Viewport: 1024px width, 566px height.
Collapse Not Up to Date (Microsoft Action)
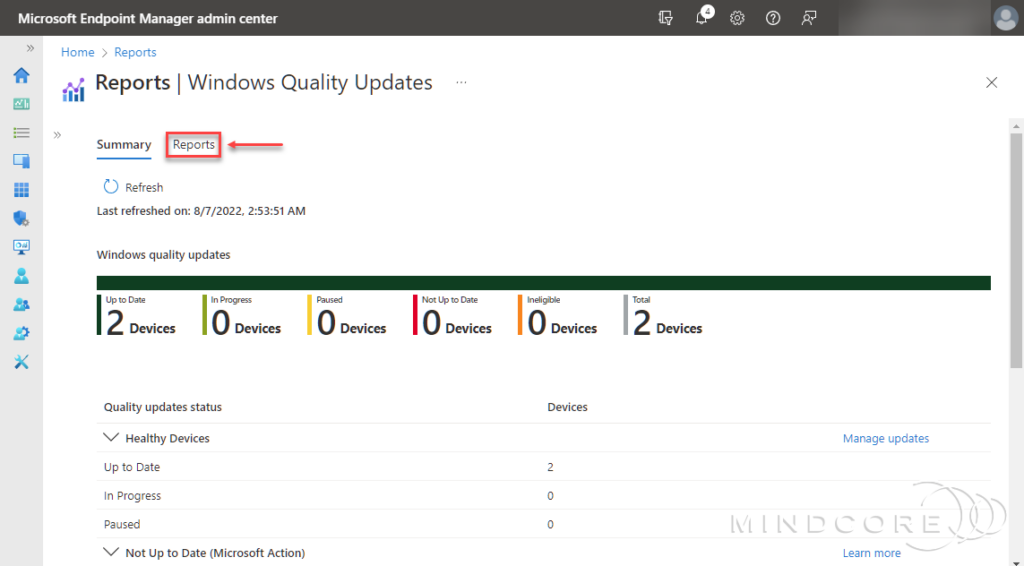click(x=110, y=552)
